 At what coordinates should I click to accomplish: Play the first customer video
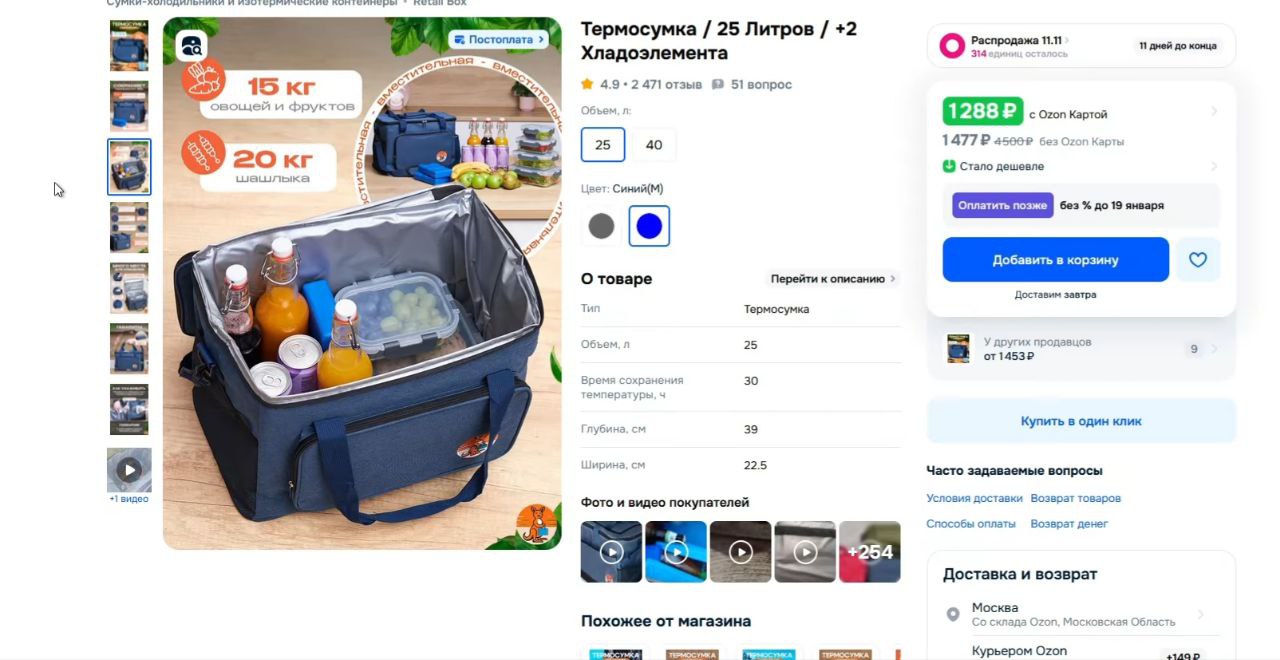pyautogui.click(x=611, y=552)
